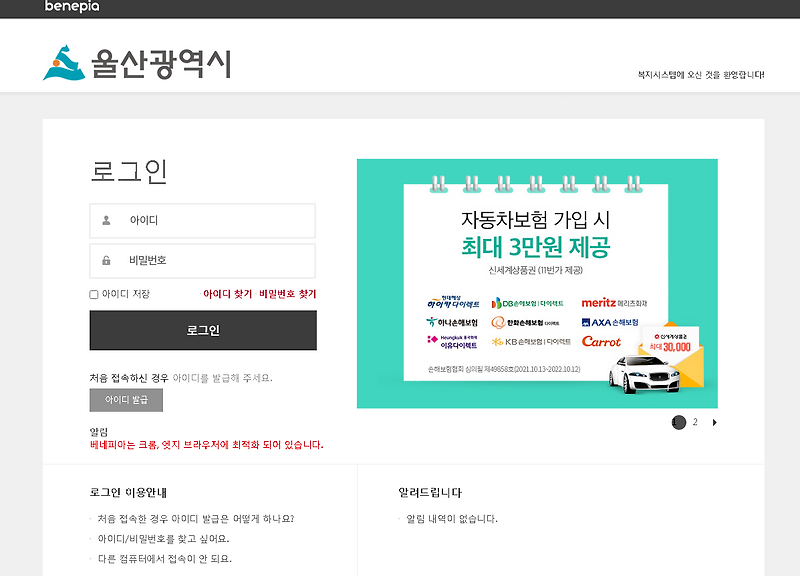
Task: Advance the banner with the next arrow
Action: (713, 421)
